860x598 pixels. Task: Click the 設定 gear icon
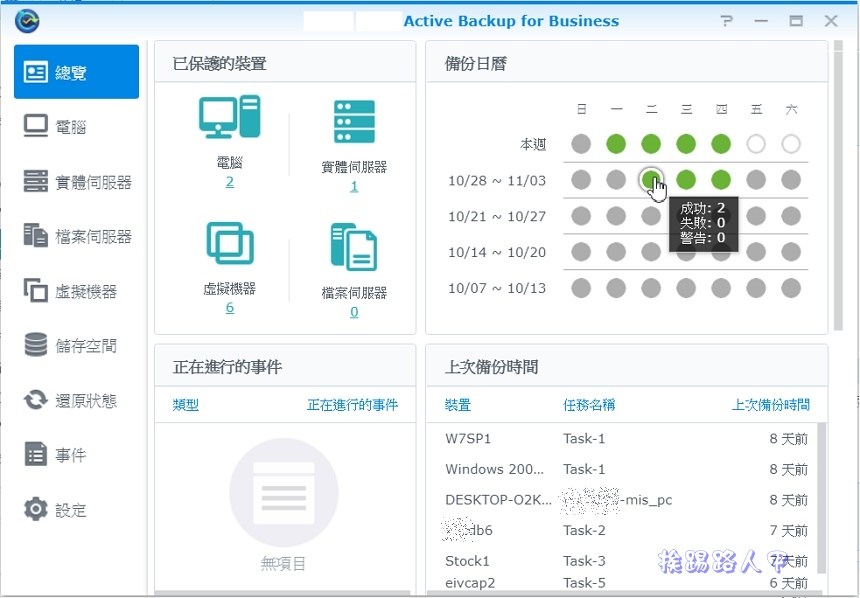coord(36,509)
